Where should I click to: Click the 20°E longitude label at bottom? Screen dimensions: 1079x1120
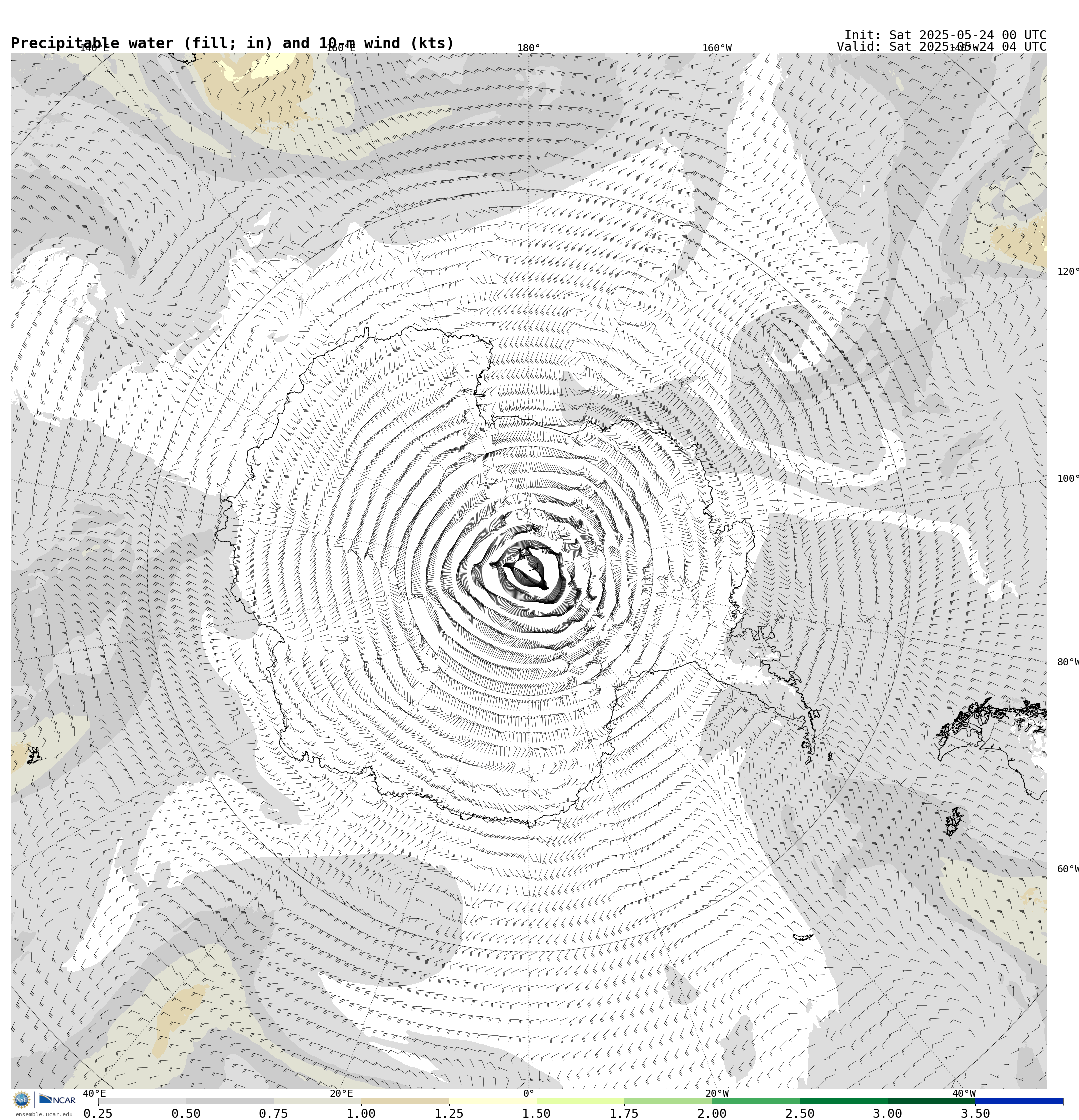coord(341,1094)
